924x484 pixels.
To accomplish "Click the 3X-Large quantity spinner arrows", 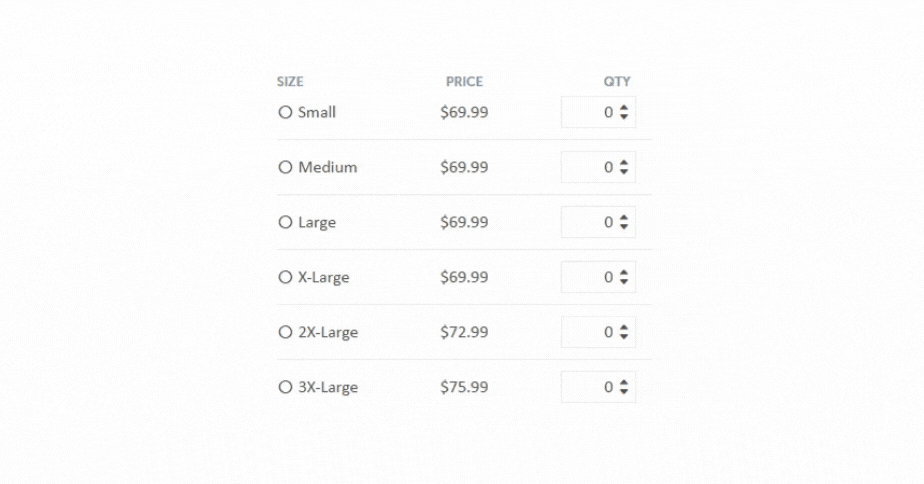I will coord(624,387).
